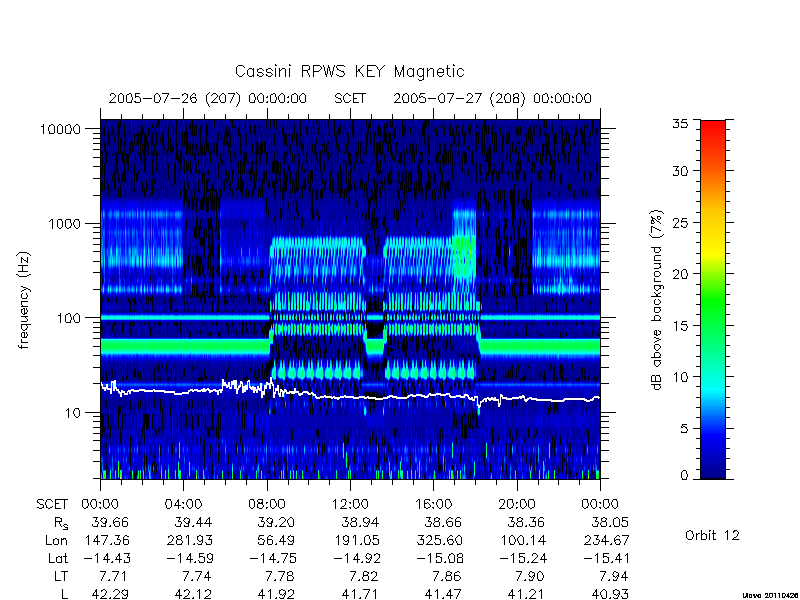Screen dimensions: 800x600
Task: Click the Lat value -14.75
Action: tap(273, 559)
